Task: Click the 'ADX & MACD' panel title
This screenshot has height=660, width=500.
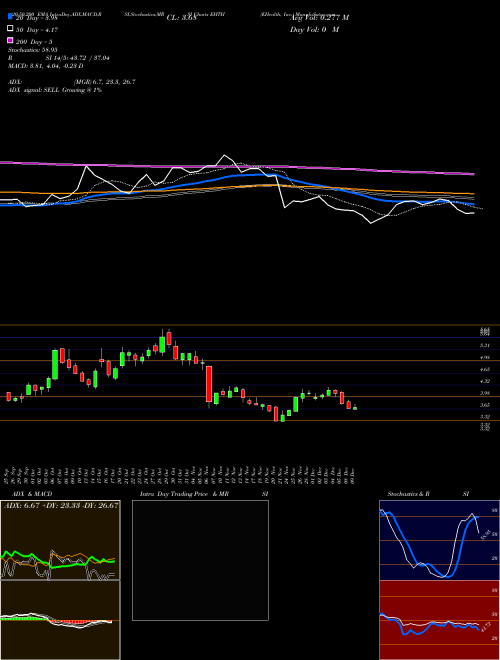Action: [32, 494]
